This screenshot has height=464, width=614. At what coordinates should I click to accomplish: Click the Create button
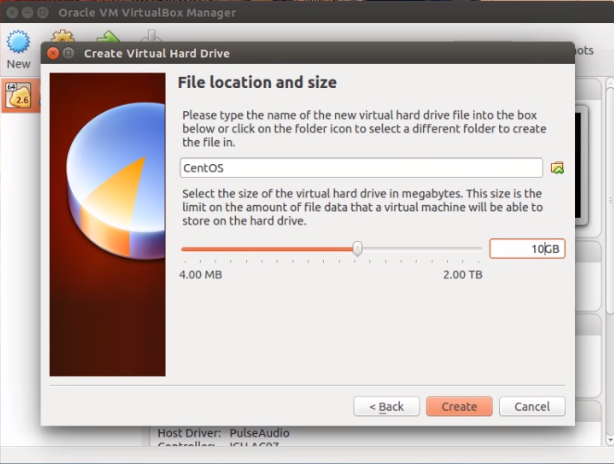(x=459, y=406)
